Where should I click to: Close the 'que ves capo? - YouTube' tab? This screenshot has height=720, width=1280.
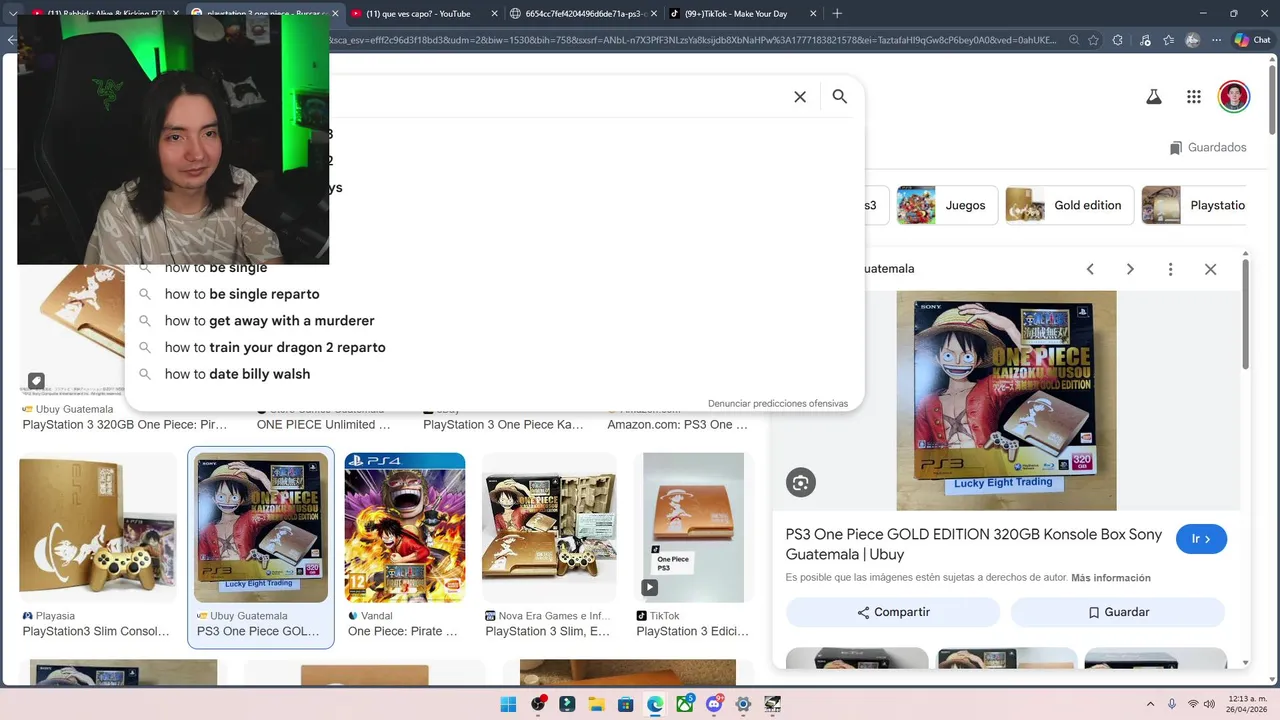click(x=493, y=13)
